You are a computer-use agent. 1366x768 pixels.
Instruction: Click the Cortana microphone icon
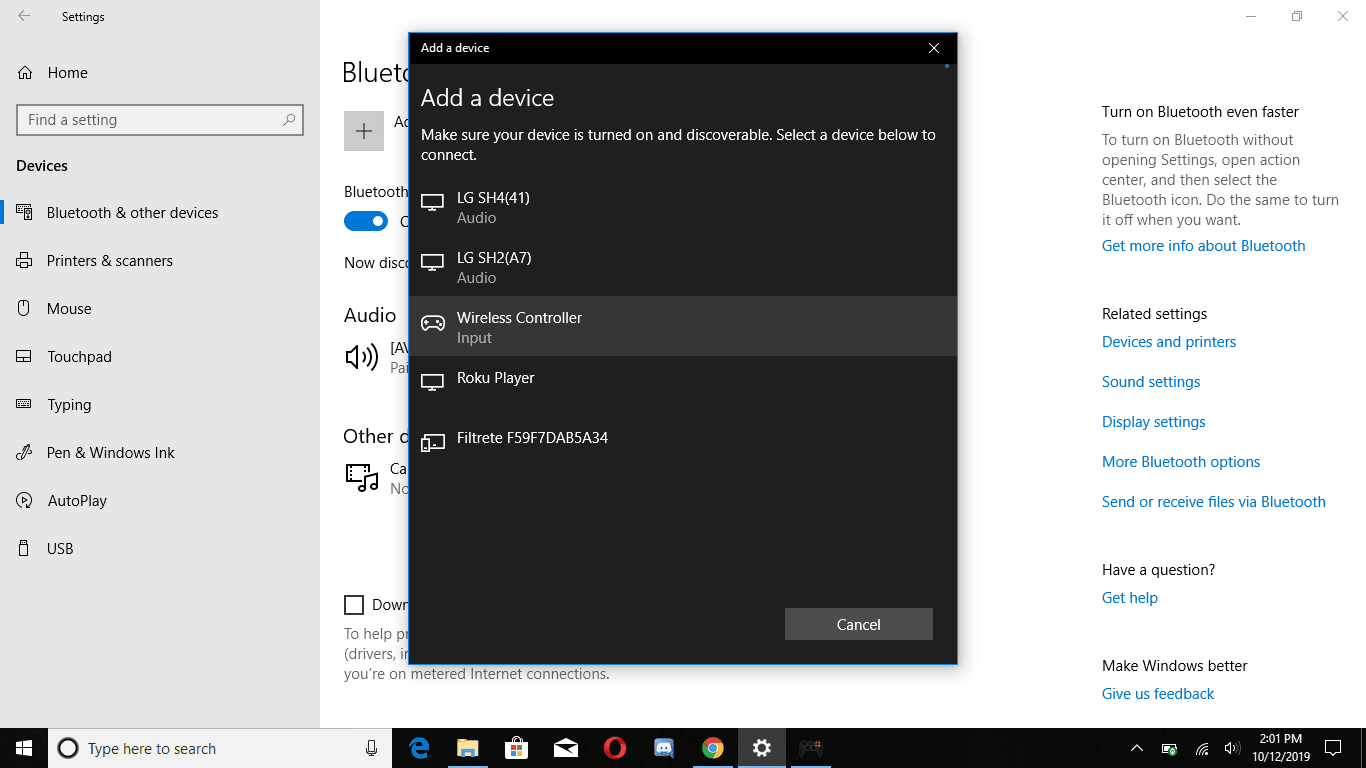pyautogui.click(x=371, y=748)
